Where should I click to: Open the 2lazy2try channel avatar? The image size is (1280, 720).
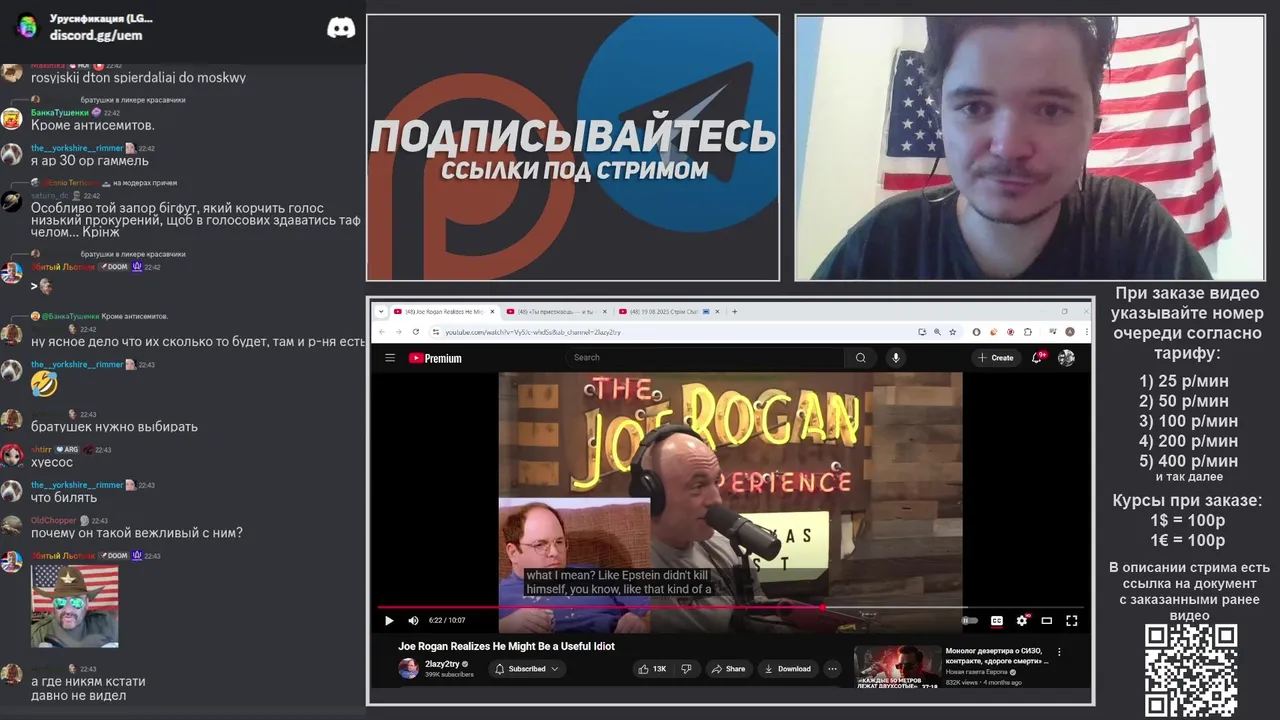(408, 669)
